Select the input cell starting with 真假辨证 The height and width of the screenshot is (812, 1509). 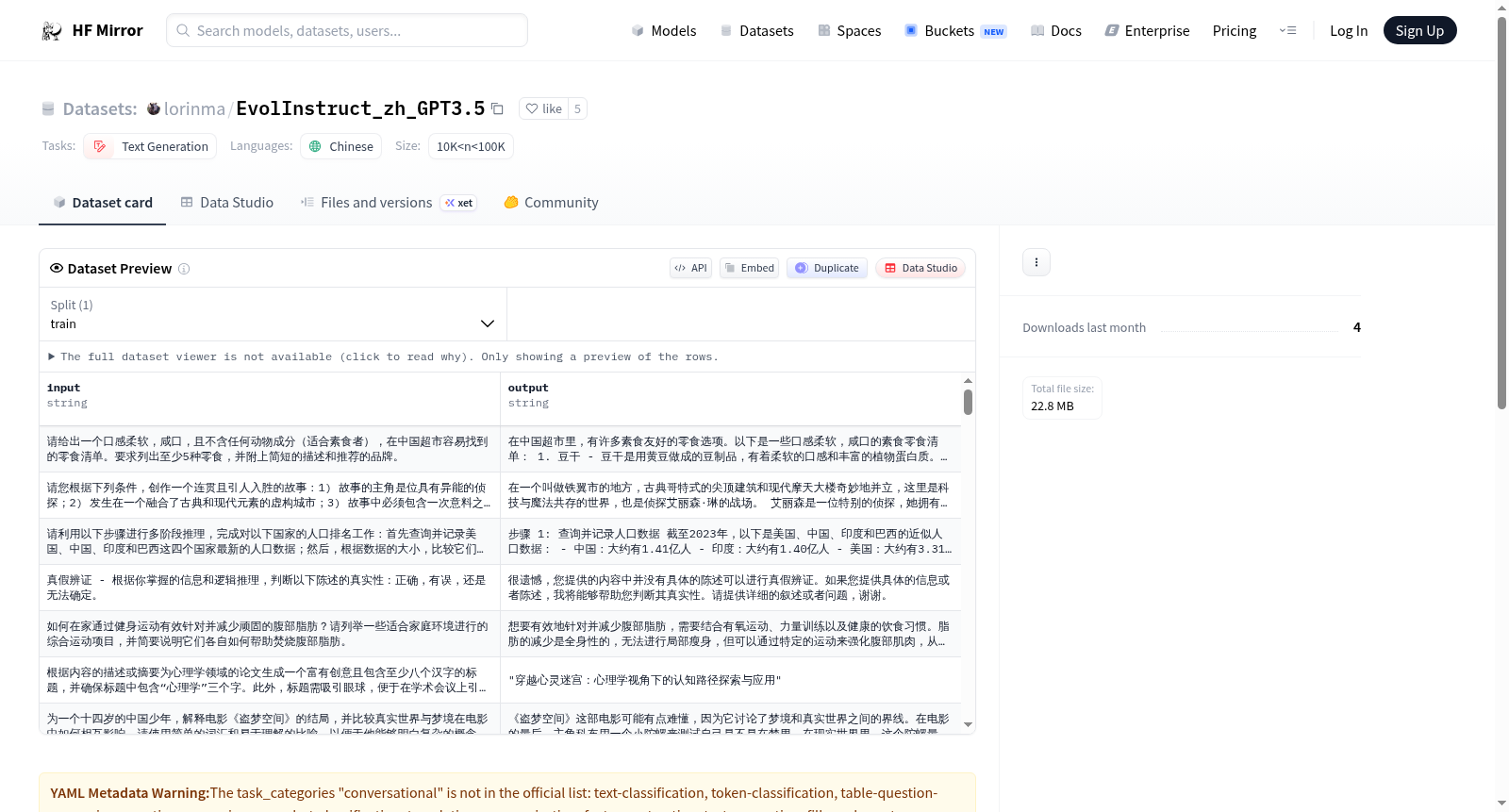click(x=270, y=588)
